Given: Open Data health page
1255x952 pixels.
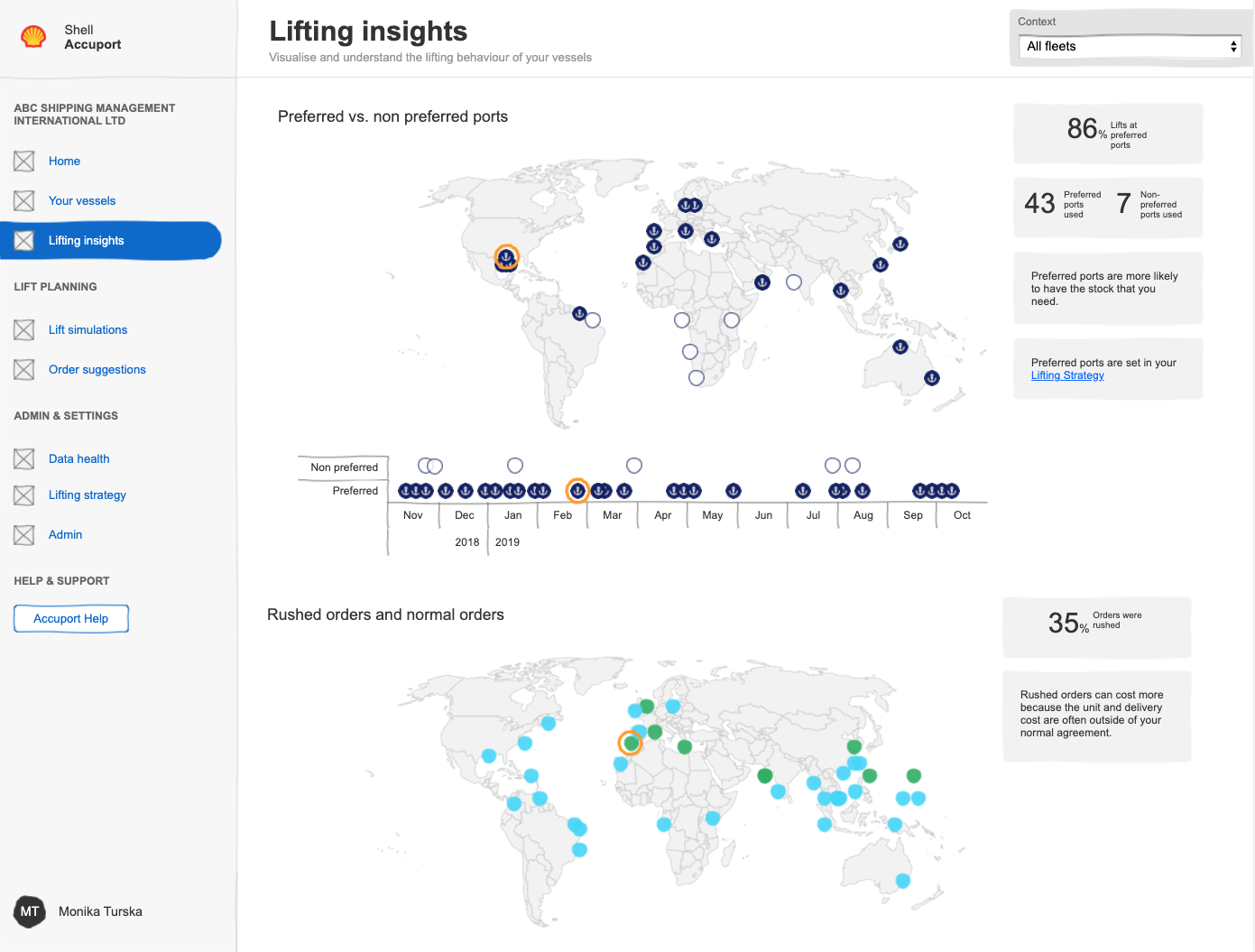Looking at the screenshot, I should point(78,458).
